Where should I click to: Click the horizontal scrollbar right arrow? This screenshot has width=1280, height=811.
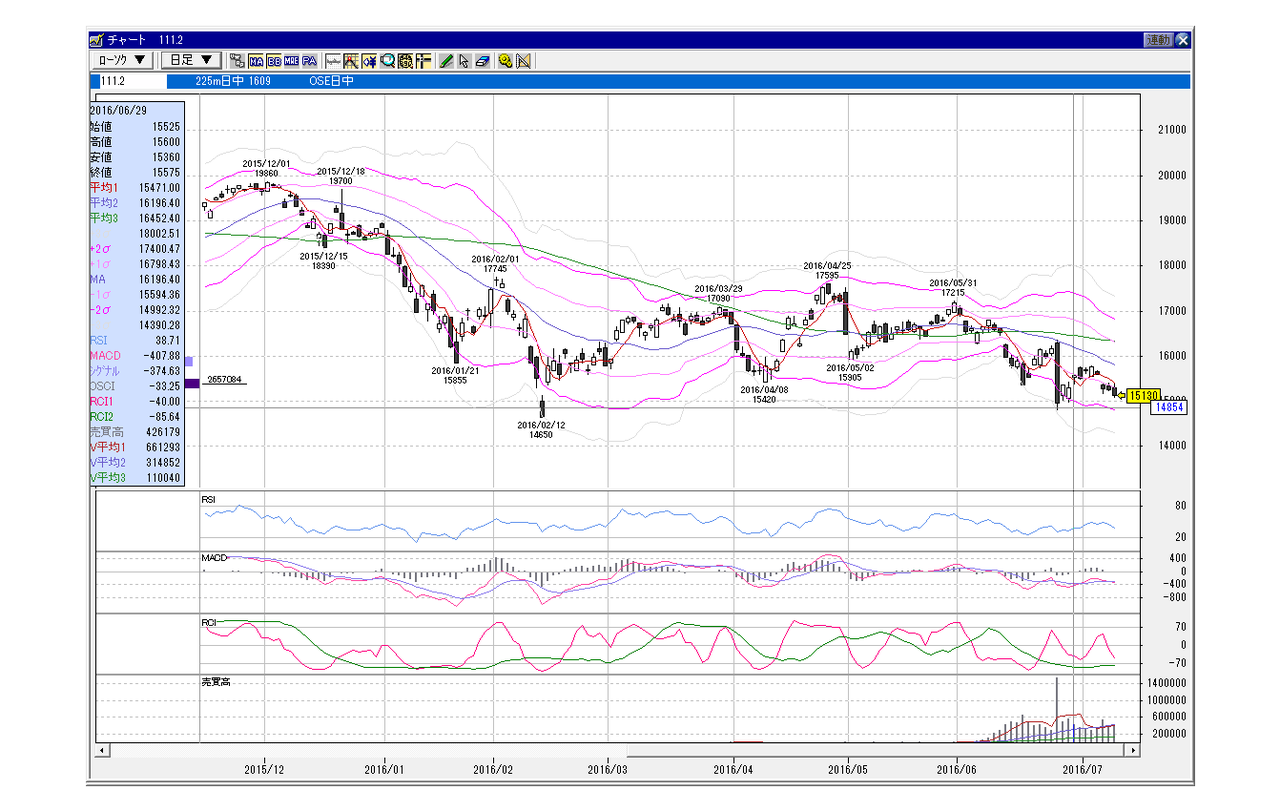pyautogui.click(x=1133, y=749)
